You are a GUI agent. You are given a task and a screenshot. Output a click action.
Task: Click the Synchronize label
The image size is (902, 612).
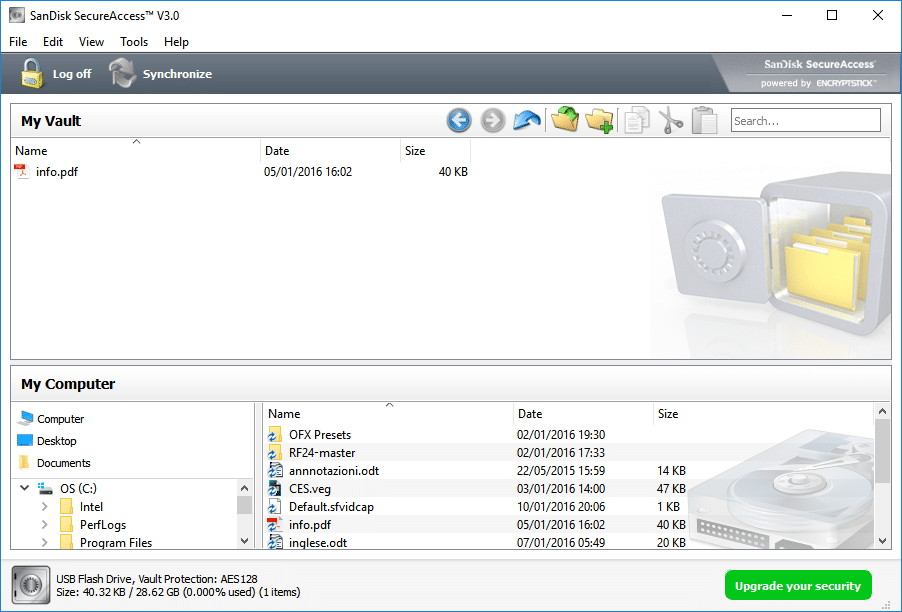[177, 74]
